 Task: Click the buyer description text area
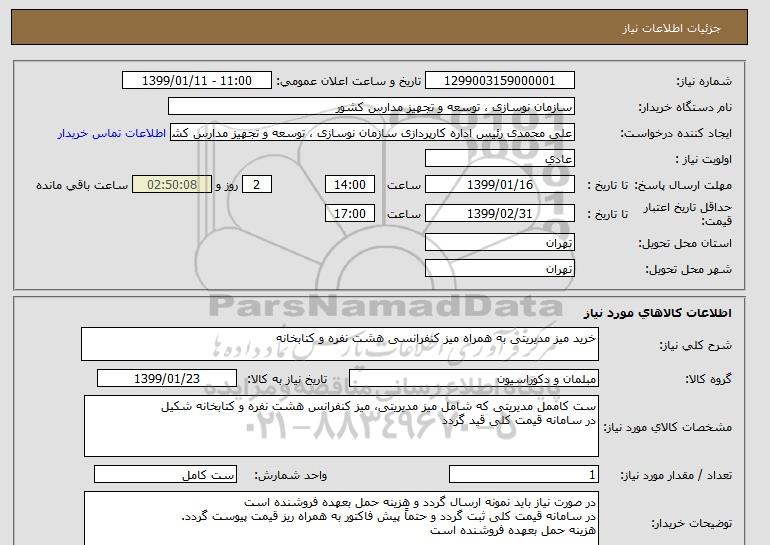pyautogui.click(x=341, y=518)
